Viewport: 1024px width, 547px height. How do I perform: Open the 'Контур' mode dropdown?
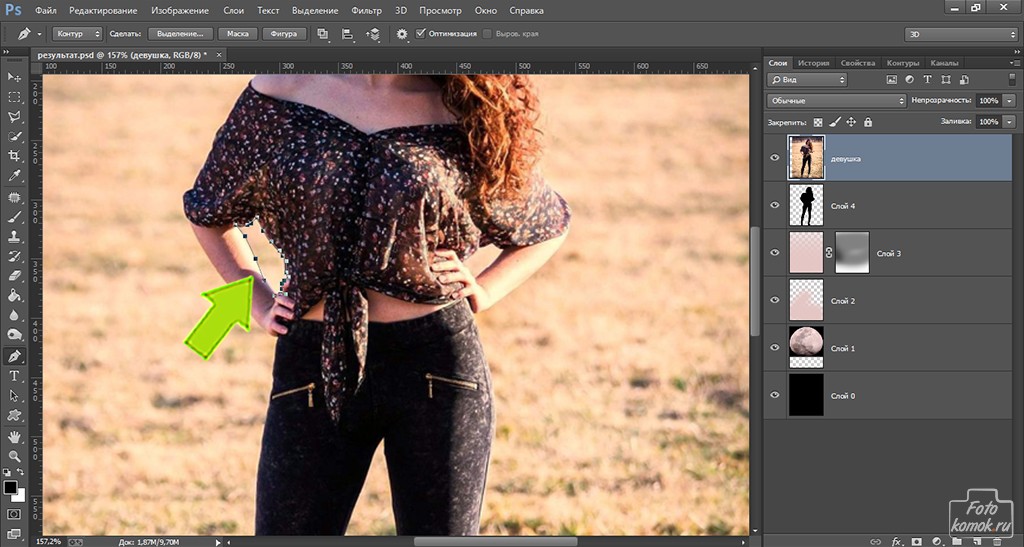click(x=76, y=34)
